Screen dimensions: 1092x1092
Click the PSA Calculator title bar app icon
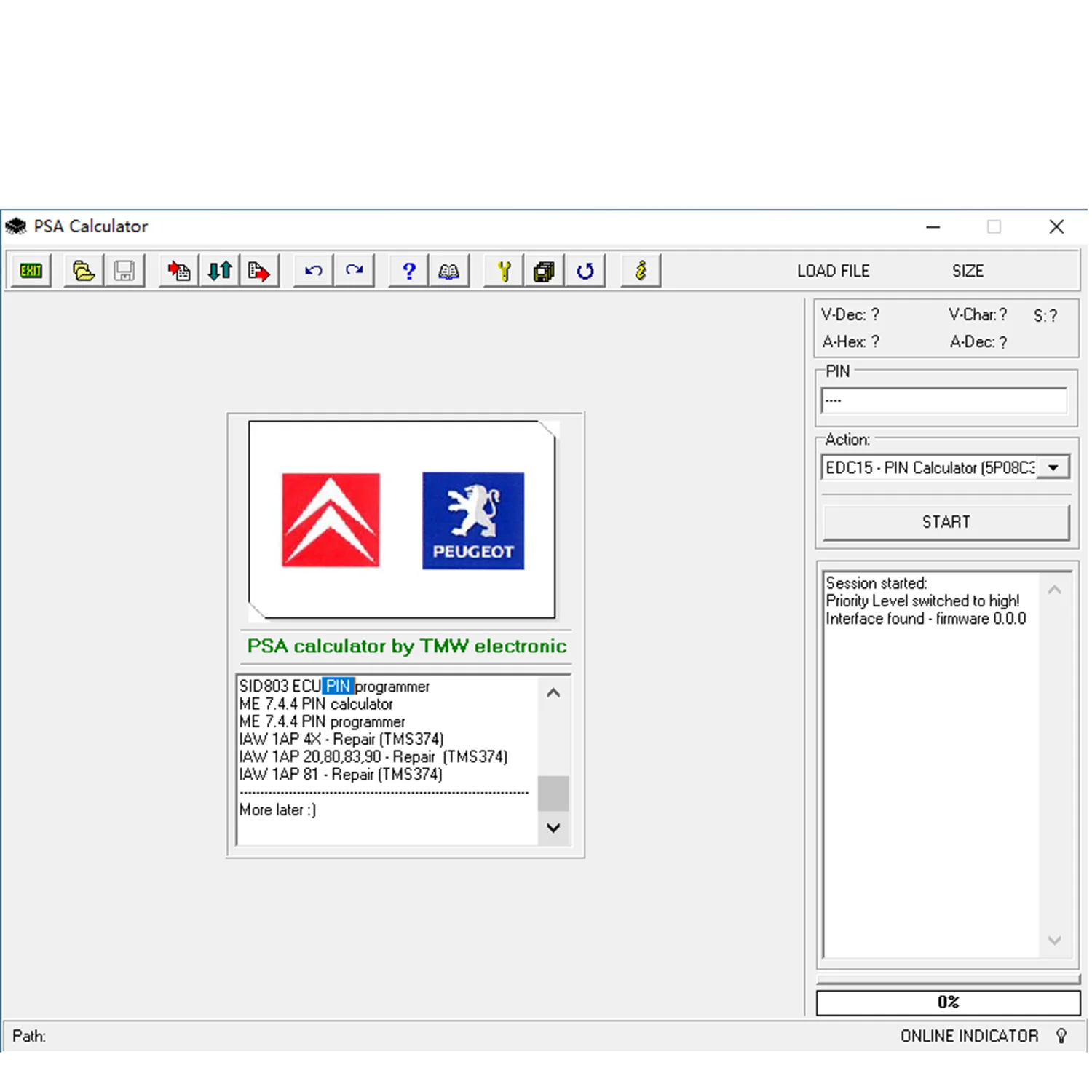(x=15, y=226)
